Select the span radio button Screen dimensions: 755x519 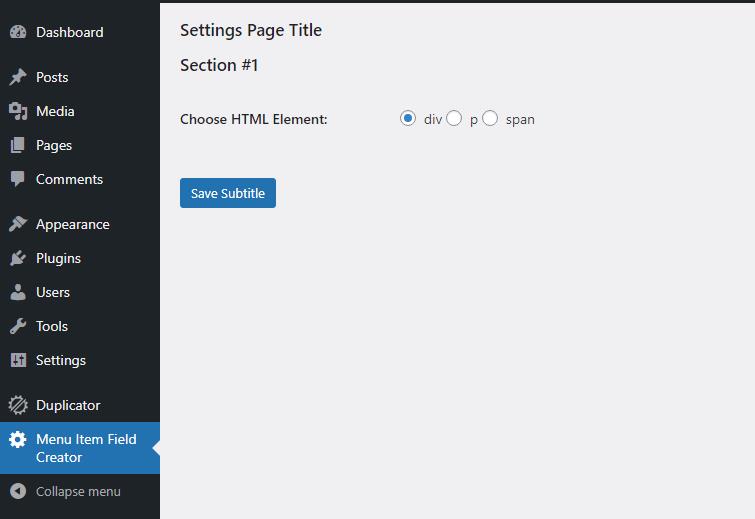click(490, 118)
